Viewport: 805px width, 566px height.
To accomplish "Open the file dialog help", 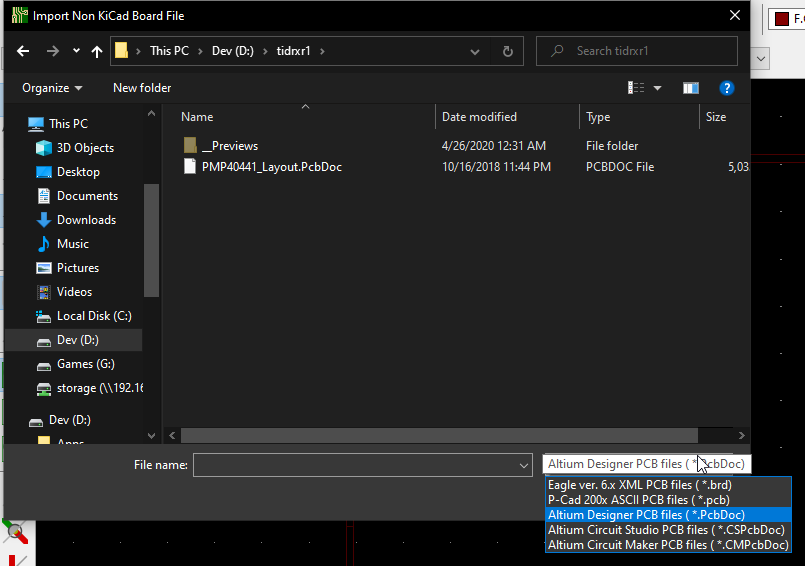I will [x=726, y=88].
